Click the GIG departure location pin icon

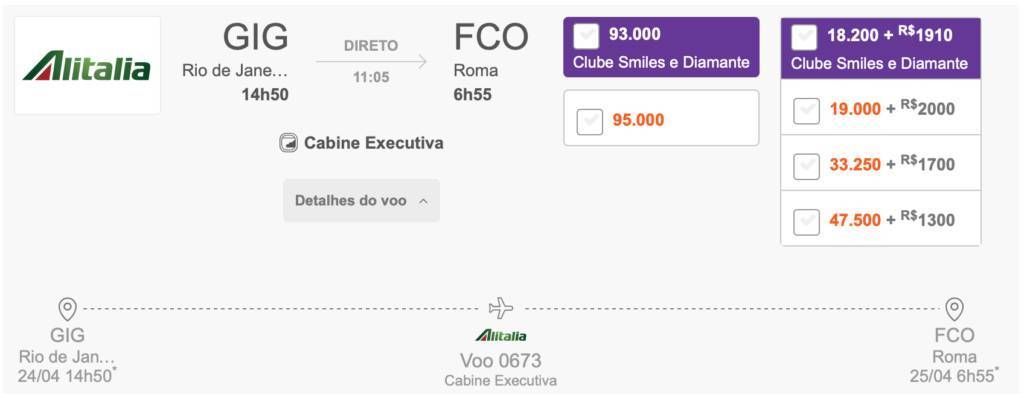[x=67, y=308]
